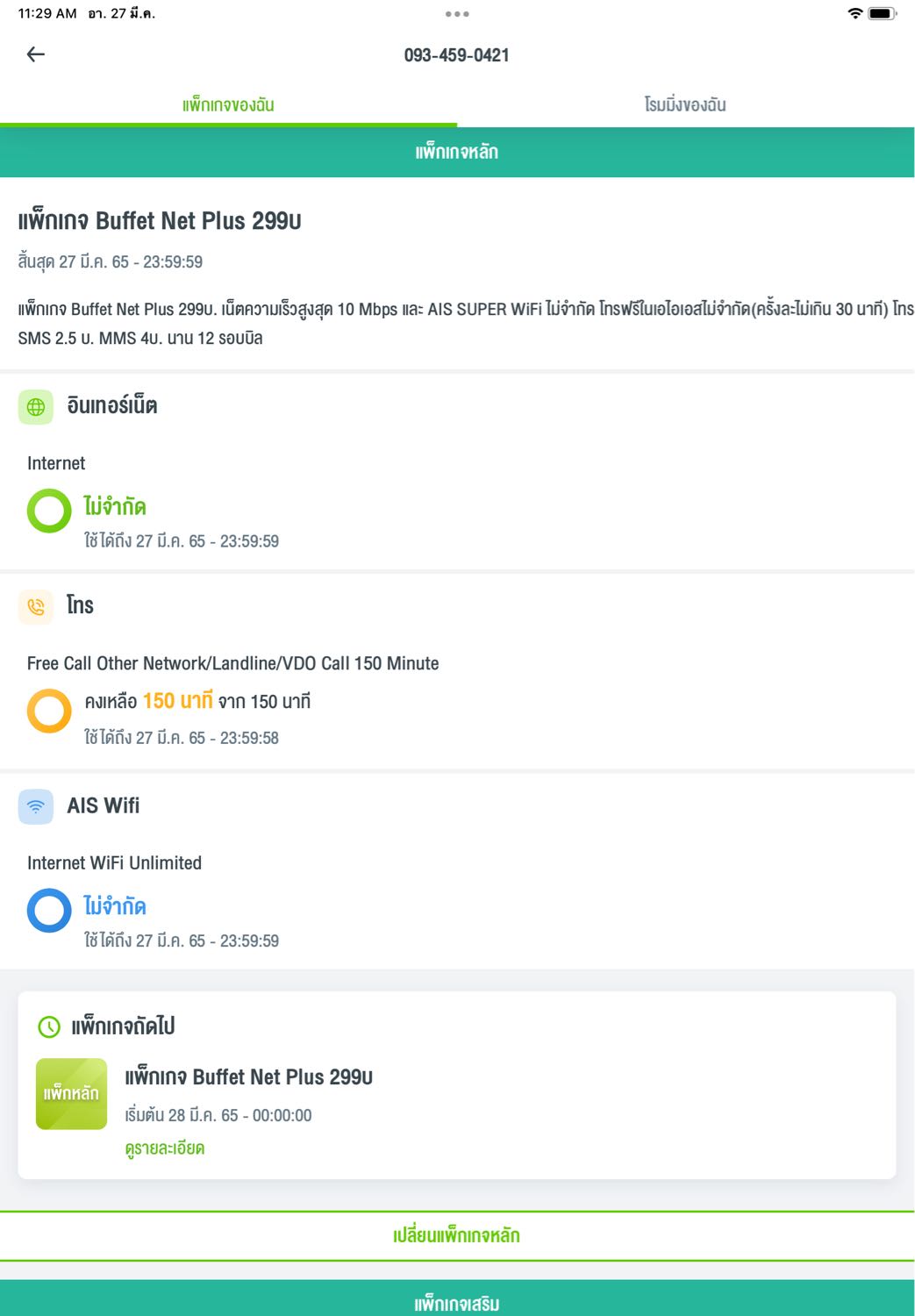915x1316 pixels.
Task: Tap the clock icon beside แพ็กเกจถัดไป
Action: tap(49, 1026)
